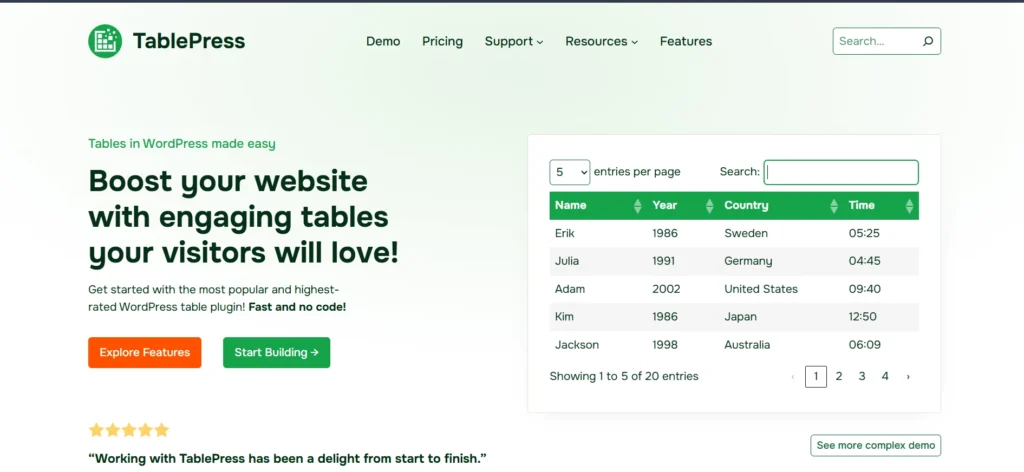Click the Explore Features button
Viewport: 1024px width, 472px height.
144,353
